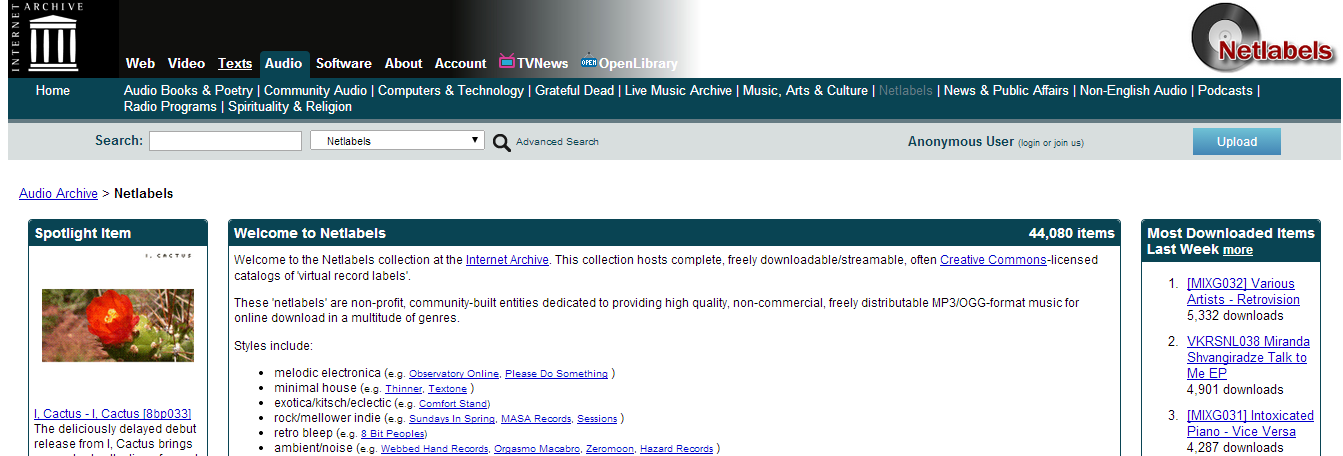1343x456 pixels.
Task: Click the Advanced Search link
Action: point(557,142)
